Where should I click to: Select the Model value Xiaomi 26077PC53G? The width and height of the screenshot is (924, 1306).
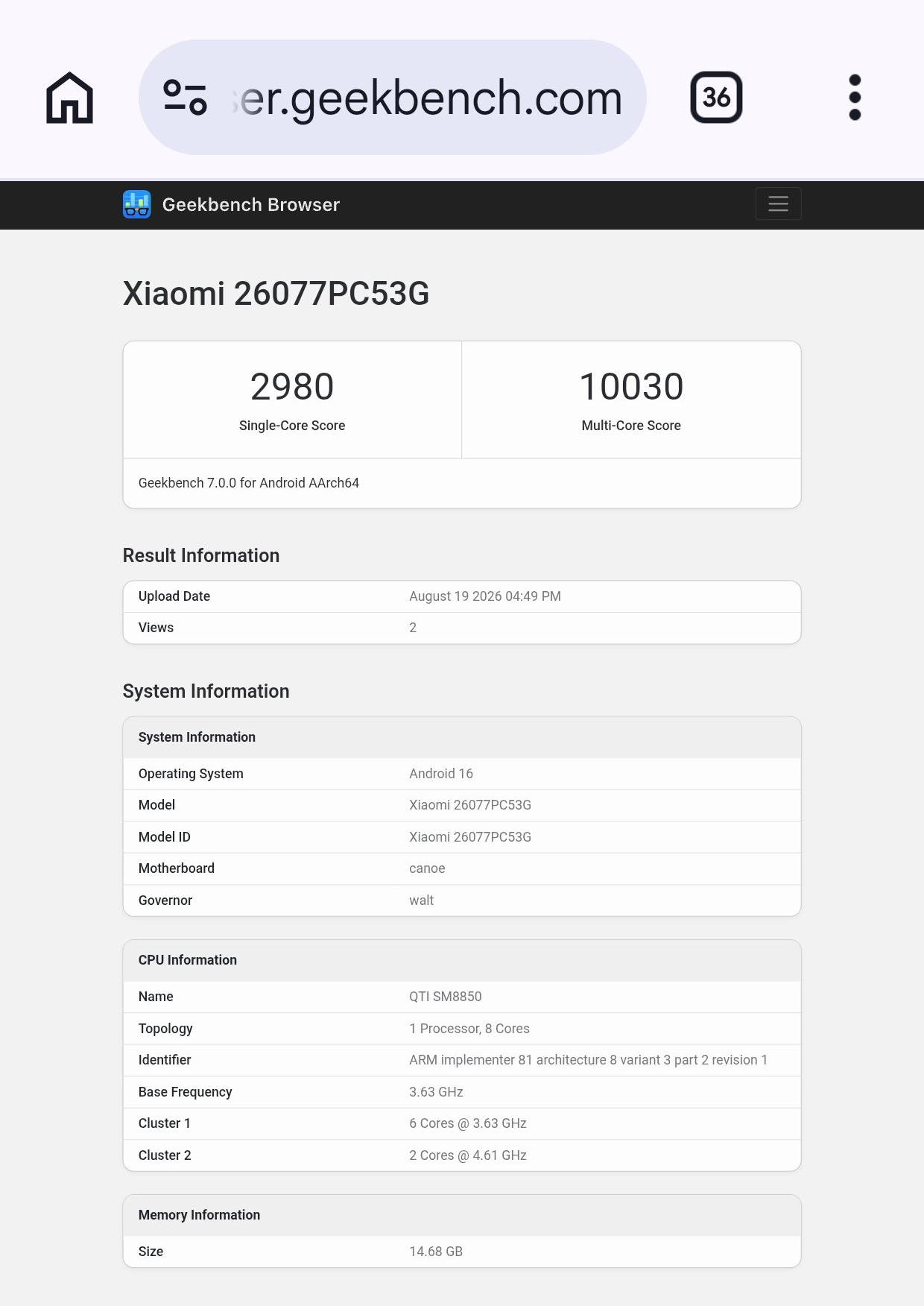tap(470, 805)
